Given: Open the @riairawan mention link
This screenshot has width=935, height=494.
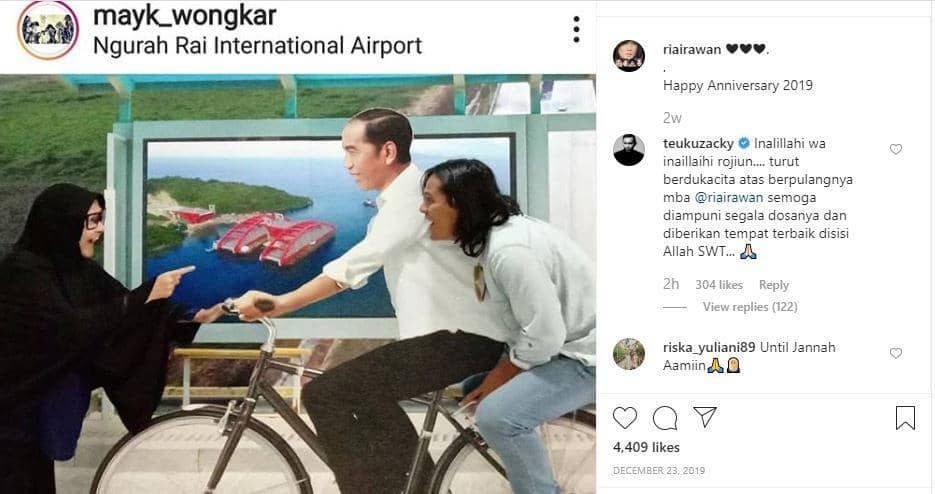Looking at the screenshot, I should point(729,197).
